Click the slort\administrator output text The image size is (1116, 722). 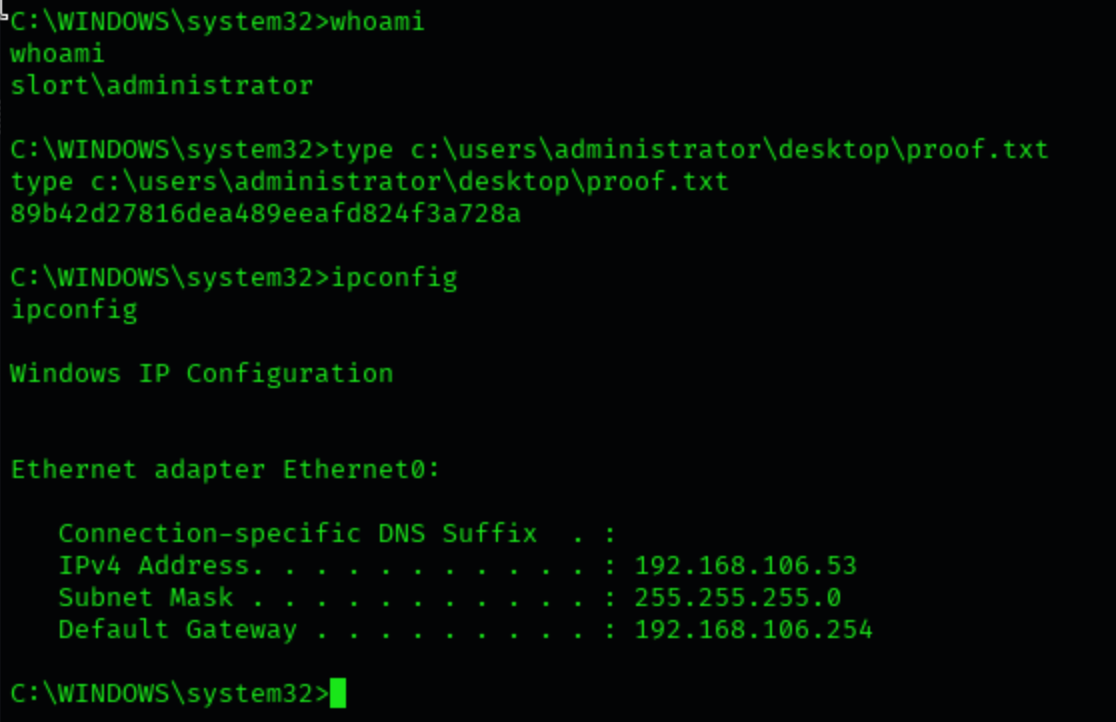[x=161, y=86]
